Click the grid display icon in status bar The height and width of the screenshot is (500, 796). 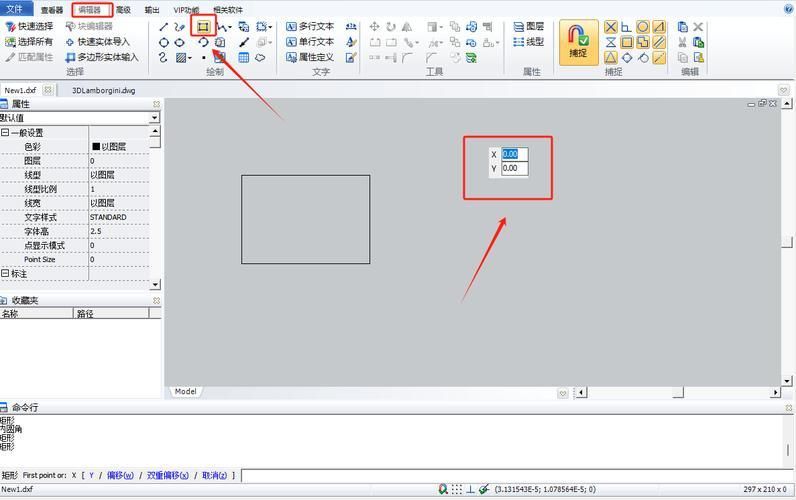pyautogui.click(x=457, y=489)
